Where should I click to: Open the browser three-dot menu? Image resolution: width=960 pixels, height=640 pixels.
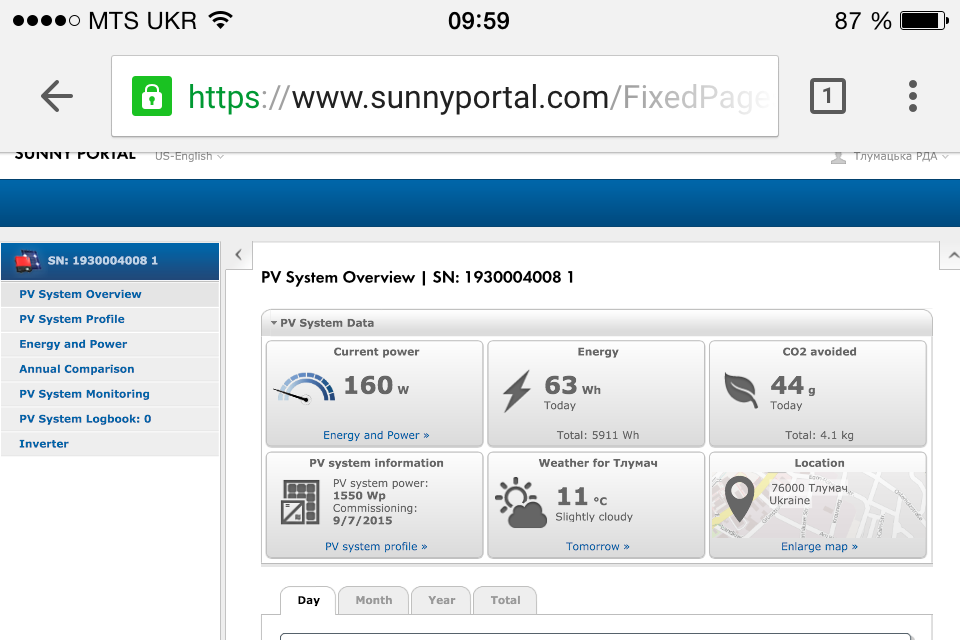click(x=912, y=96)
